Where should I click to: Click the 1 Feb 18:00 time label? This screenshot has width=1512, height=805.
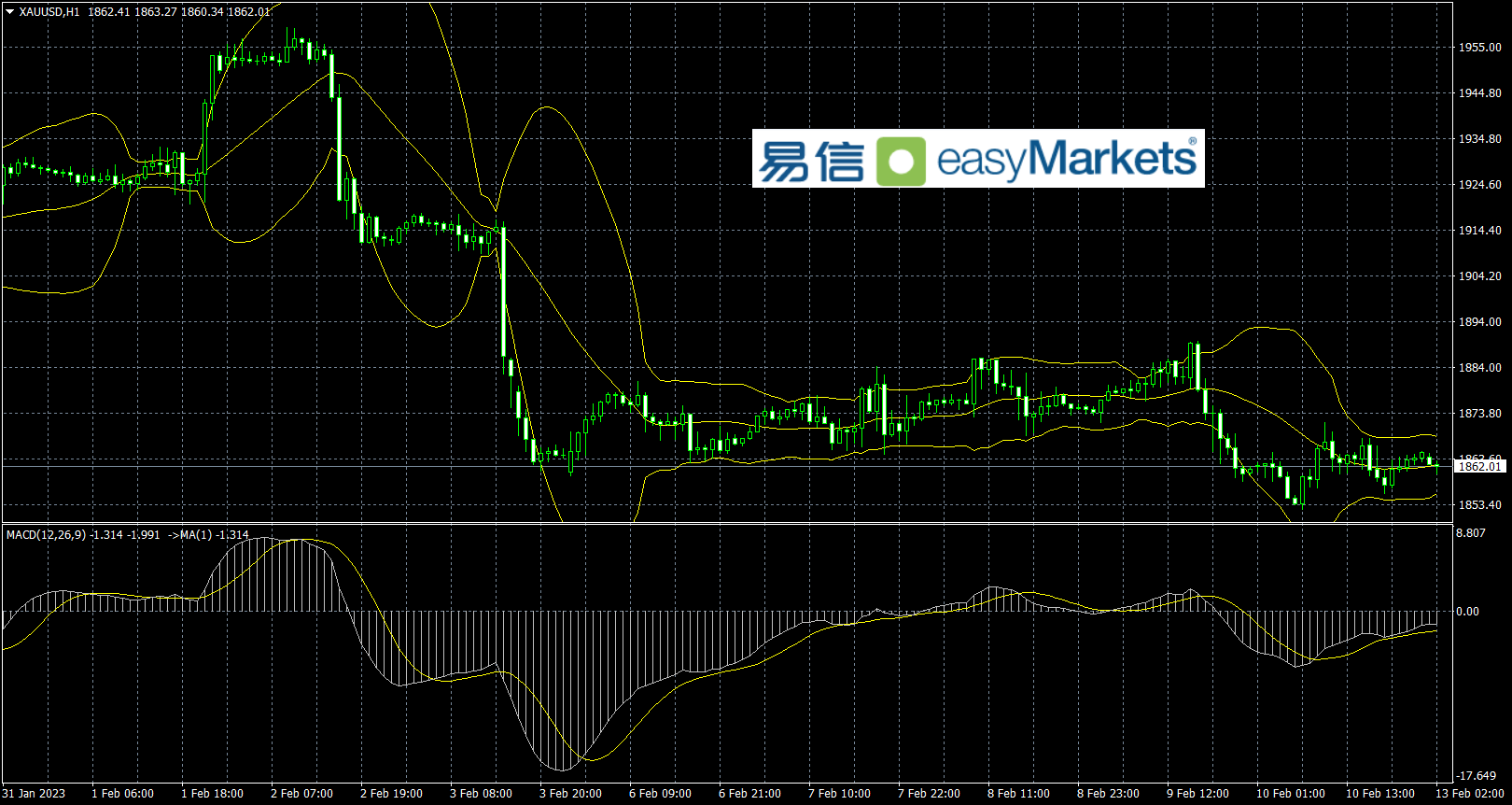coord(212,794)
